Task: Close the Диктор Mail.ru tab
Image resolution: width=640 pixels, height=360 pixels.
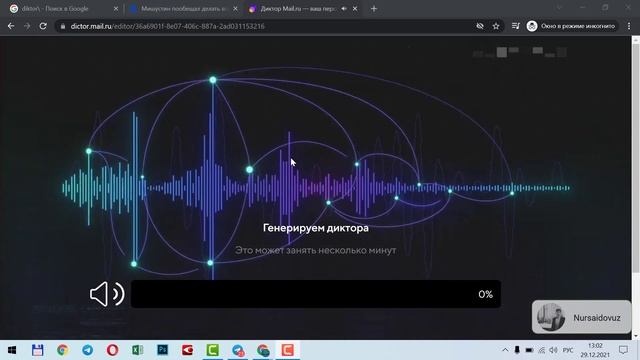Action: (x=355, y=9)
